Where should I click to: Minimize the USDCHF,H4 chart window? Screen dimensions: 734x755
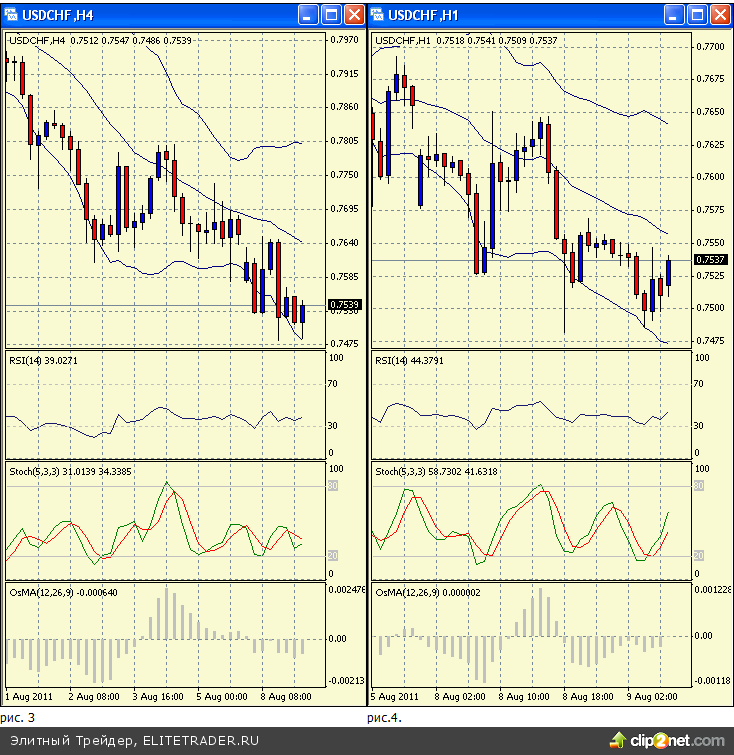click(x=308, y=14)
